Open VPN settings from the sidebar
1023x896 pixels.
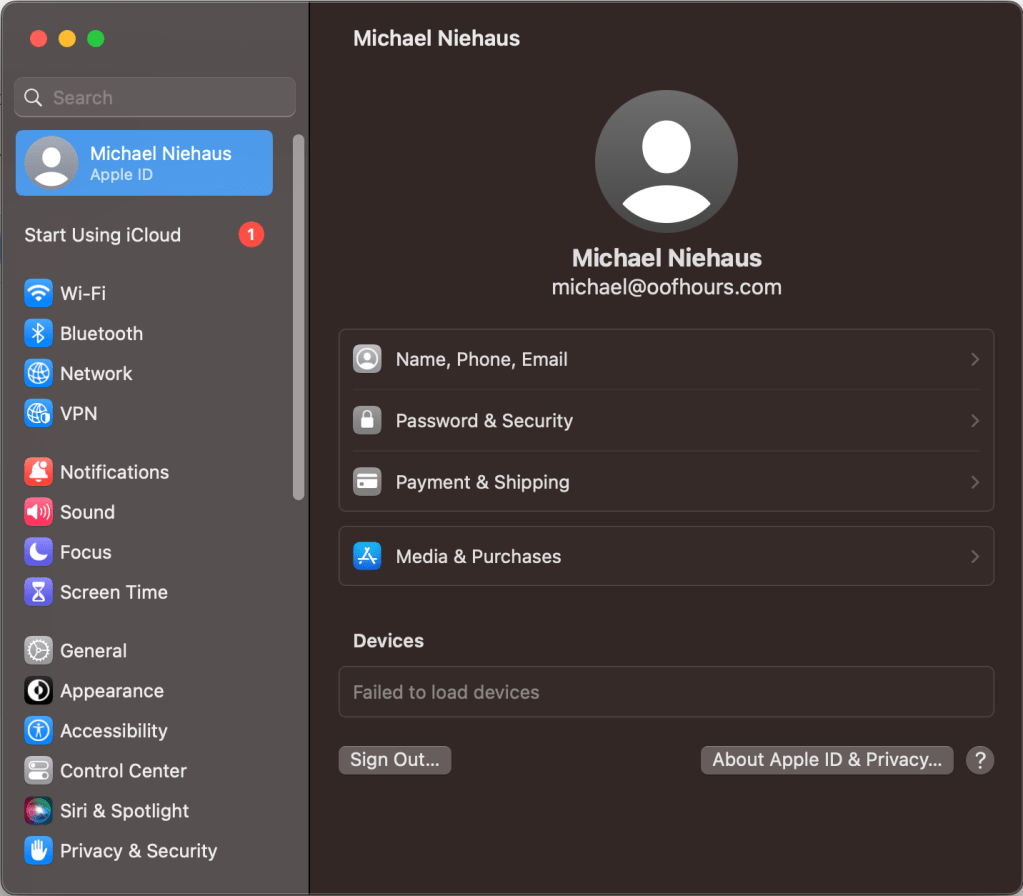click(x=39, y=413)
